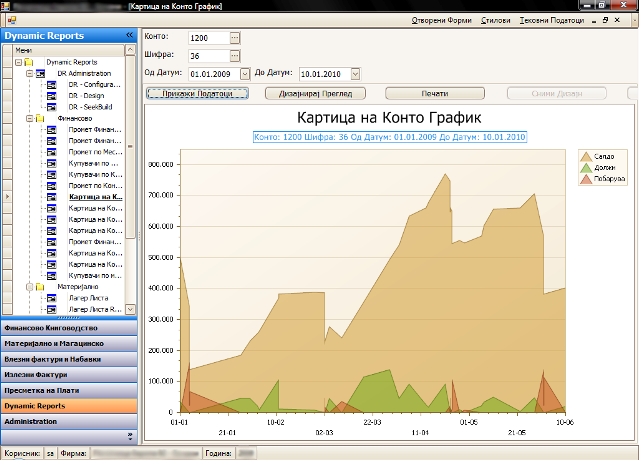640x460 pixels.
Task: Click the До Датум field showing 10.01.2010
Action: click(x=325, y=74)
